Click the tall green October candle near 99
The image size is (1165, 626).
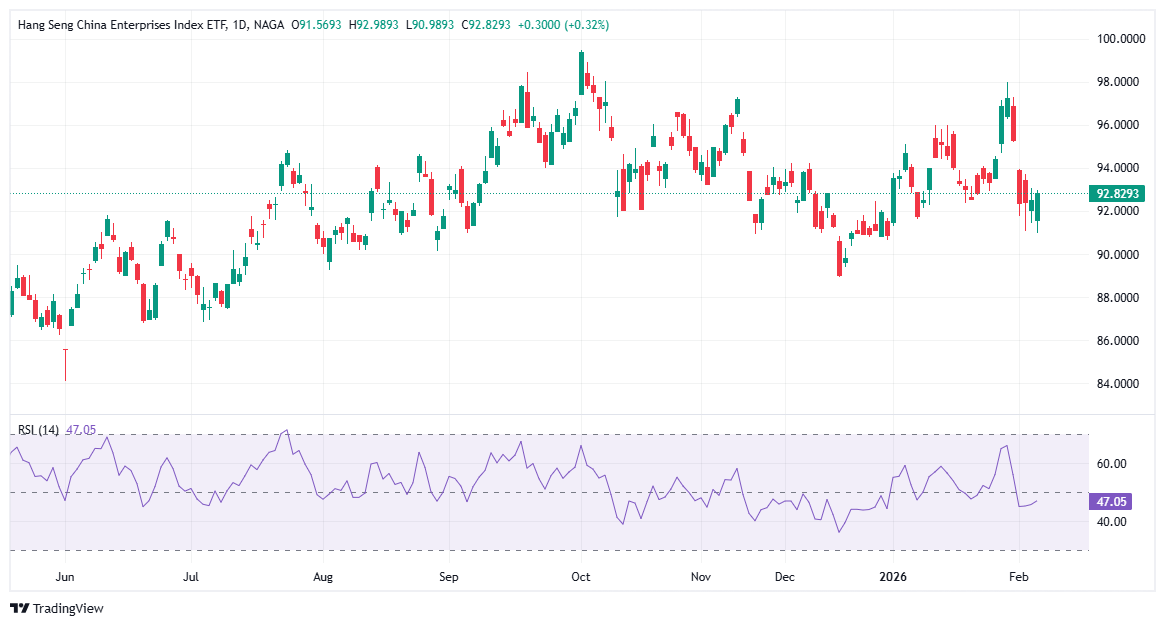[581, 74]
